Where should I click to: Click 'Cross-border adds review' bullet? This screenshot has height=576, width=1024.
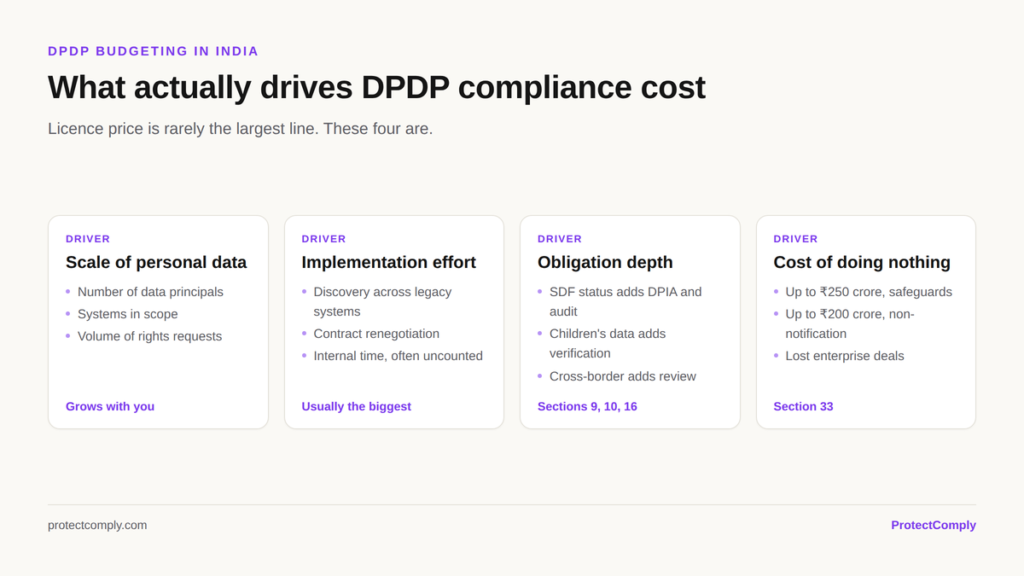(622, 376)
